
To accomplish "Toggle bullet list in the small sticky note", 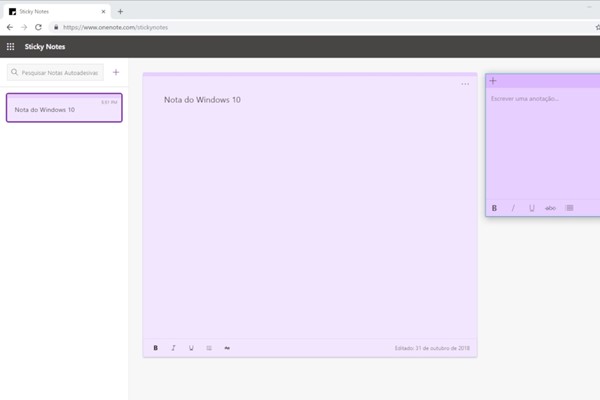I will (x=569, y=208).
